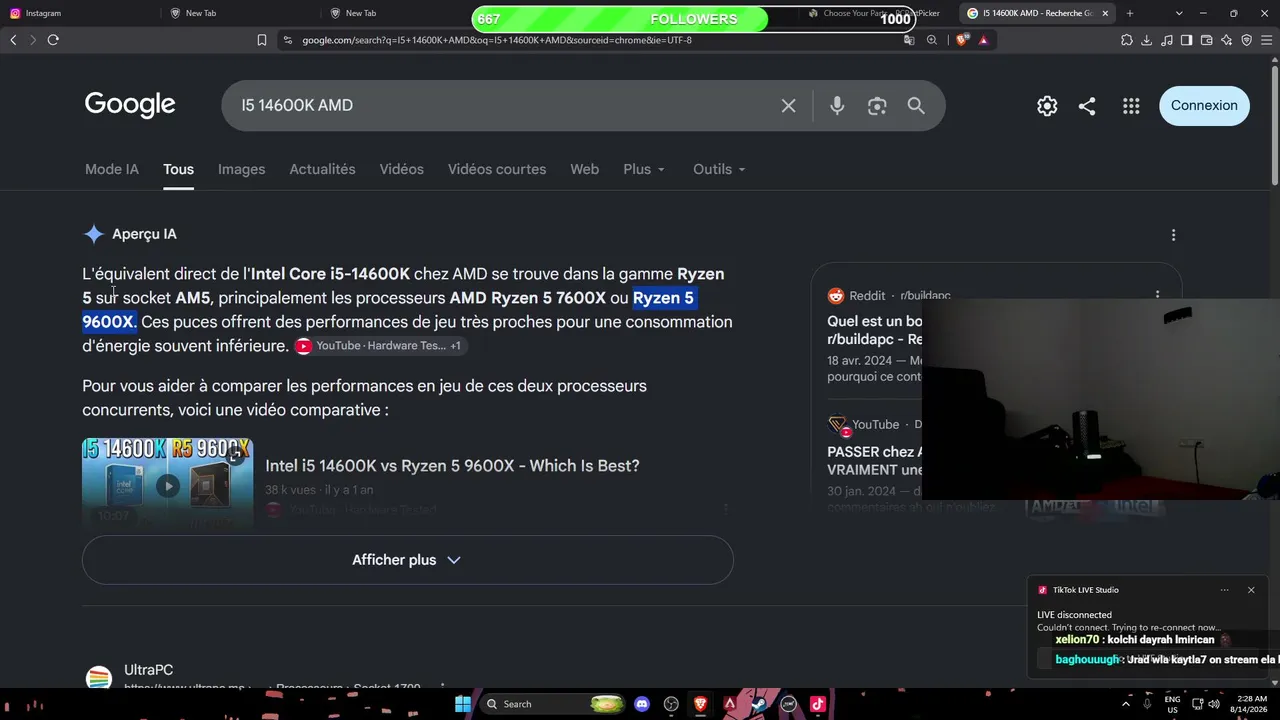The width and height of the screenshot is (1280, 720).
Task: Expand AI overview with Afficher plus
Action: coord(408,560)
